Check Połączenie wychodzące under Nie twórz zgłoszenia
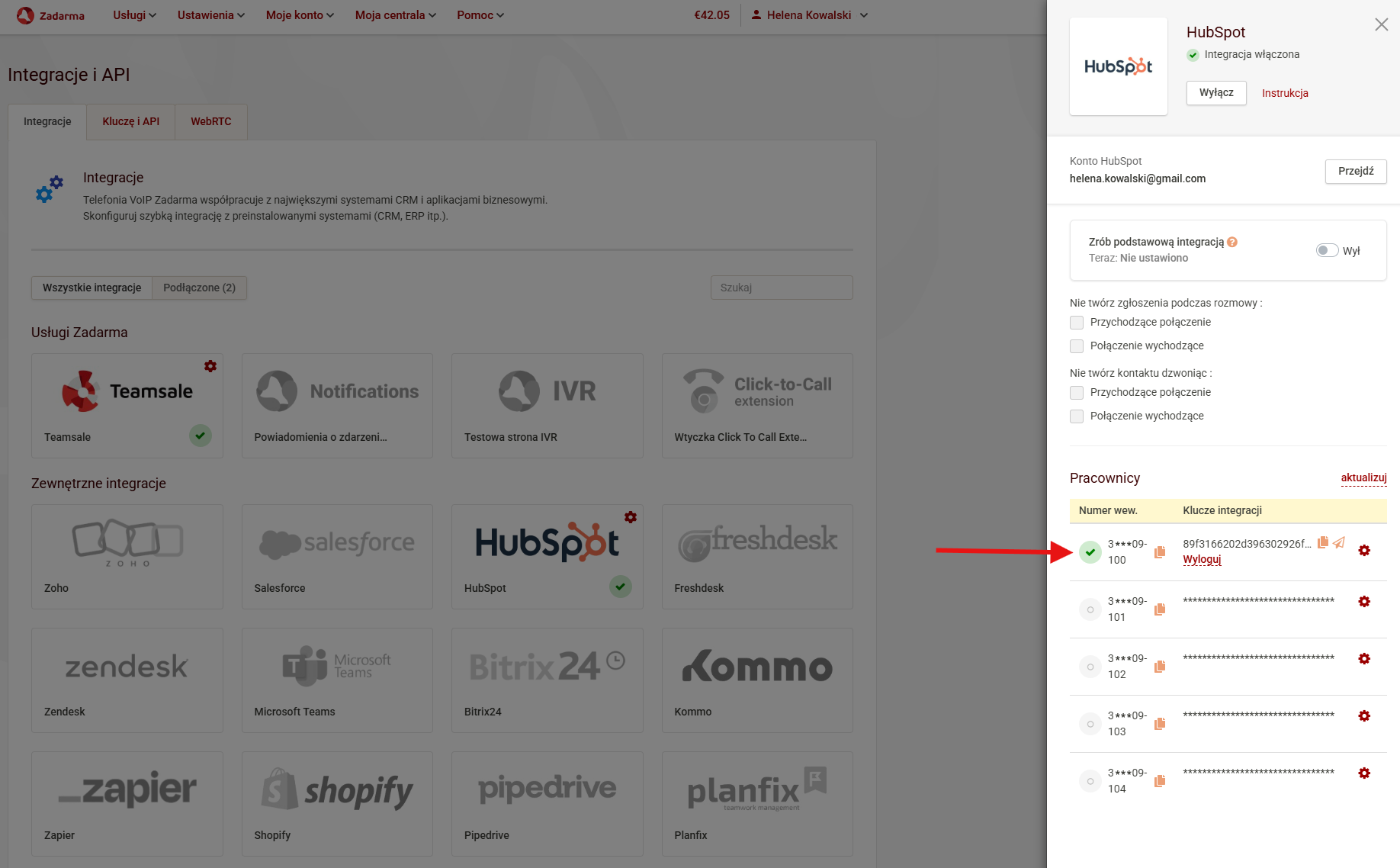 pos(1077,346)
